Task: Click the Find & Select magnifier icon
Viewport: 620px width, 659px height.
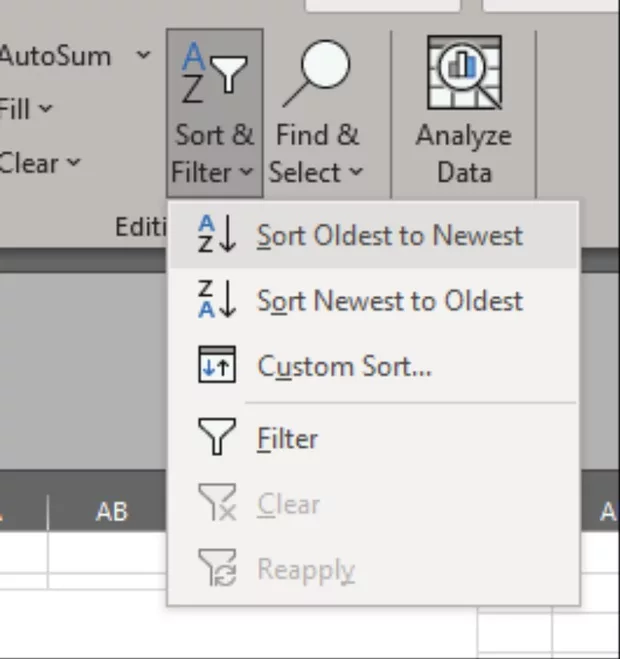Action: pos(317,75)
